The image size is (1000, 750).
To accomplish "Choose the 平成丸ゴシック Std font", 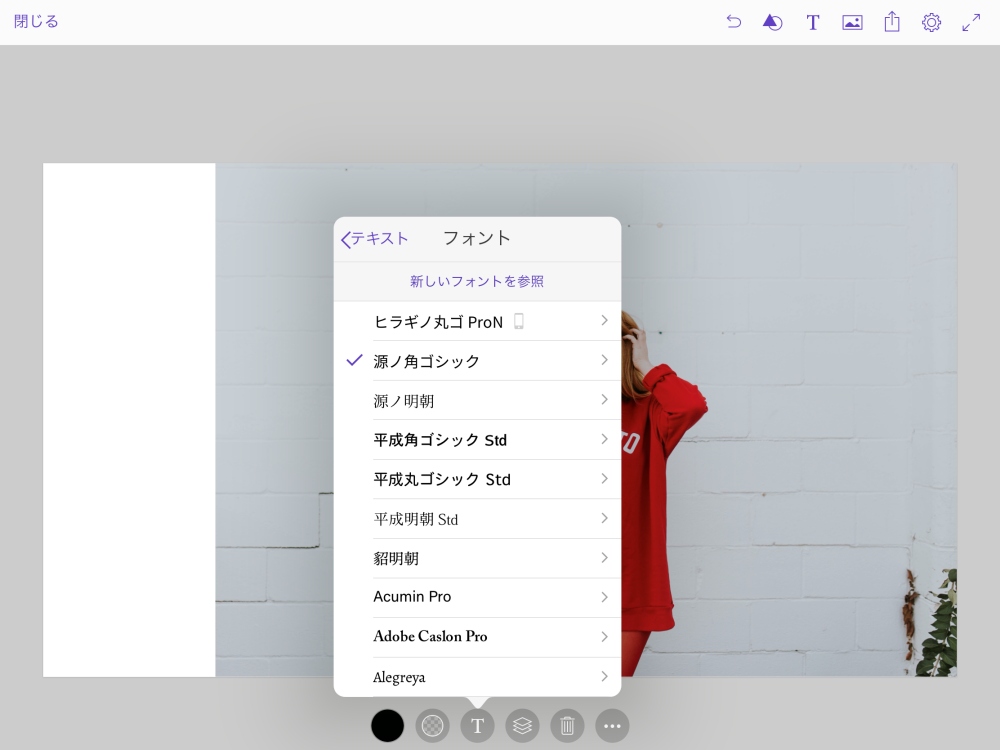I will point(477,480).
